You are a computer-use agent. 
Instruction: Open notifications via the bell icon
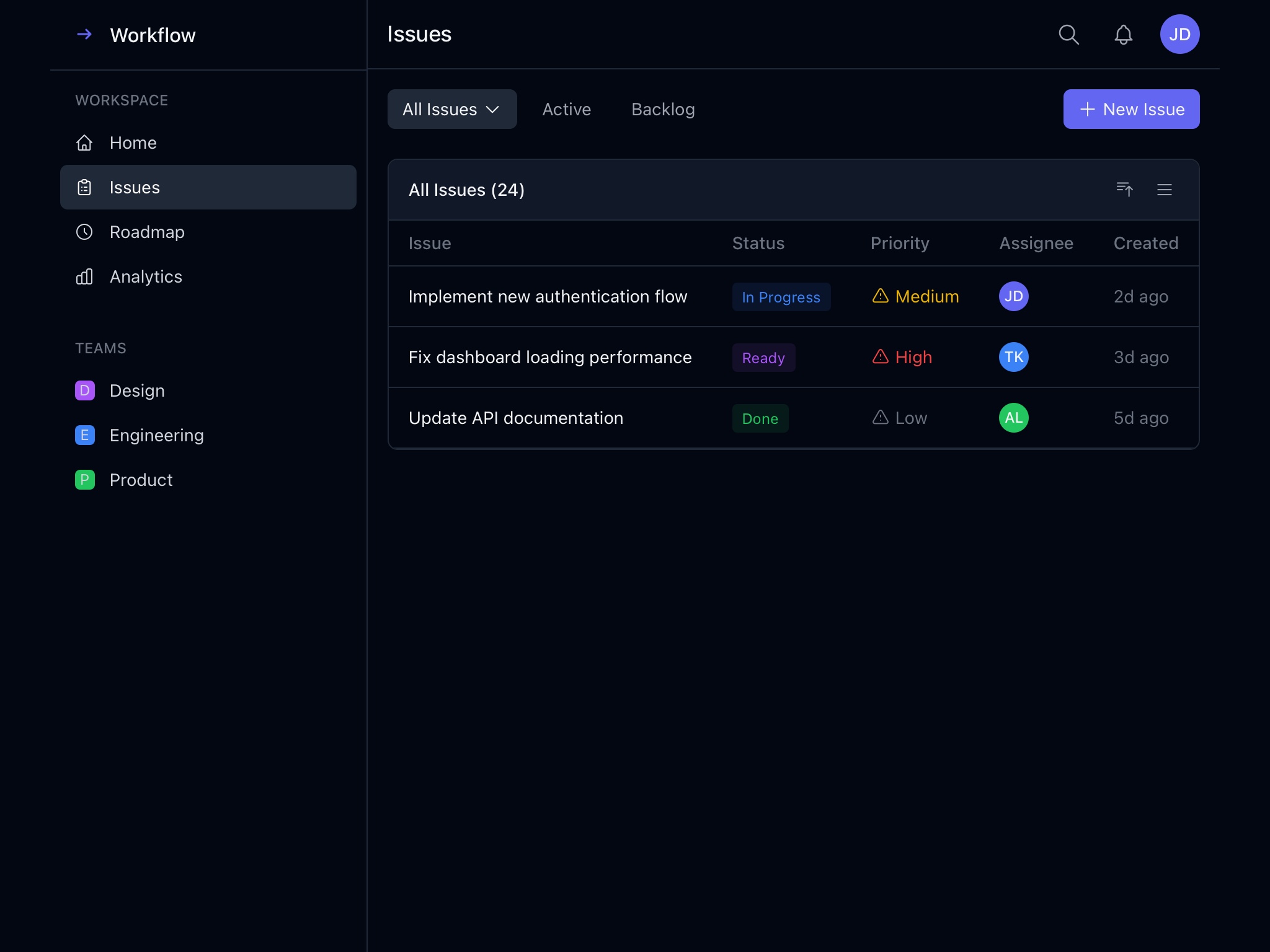pos(1124,35)
